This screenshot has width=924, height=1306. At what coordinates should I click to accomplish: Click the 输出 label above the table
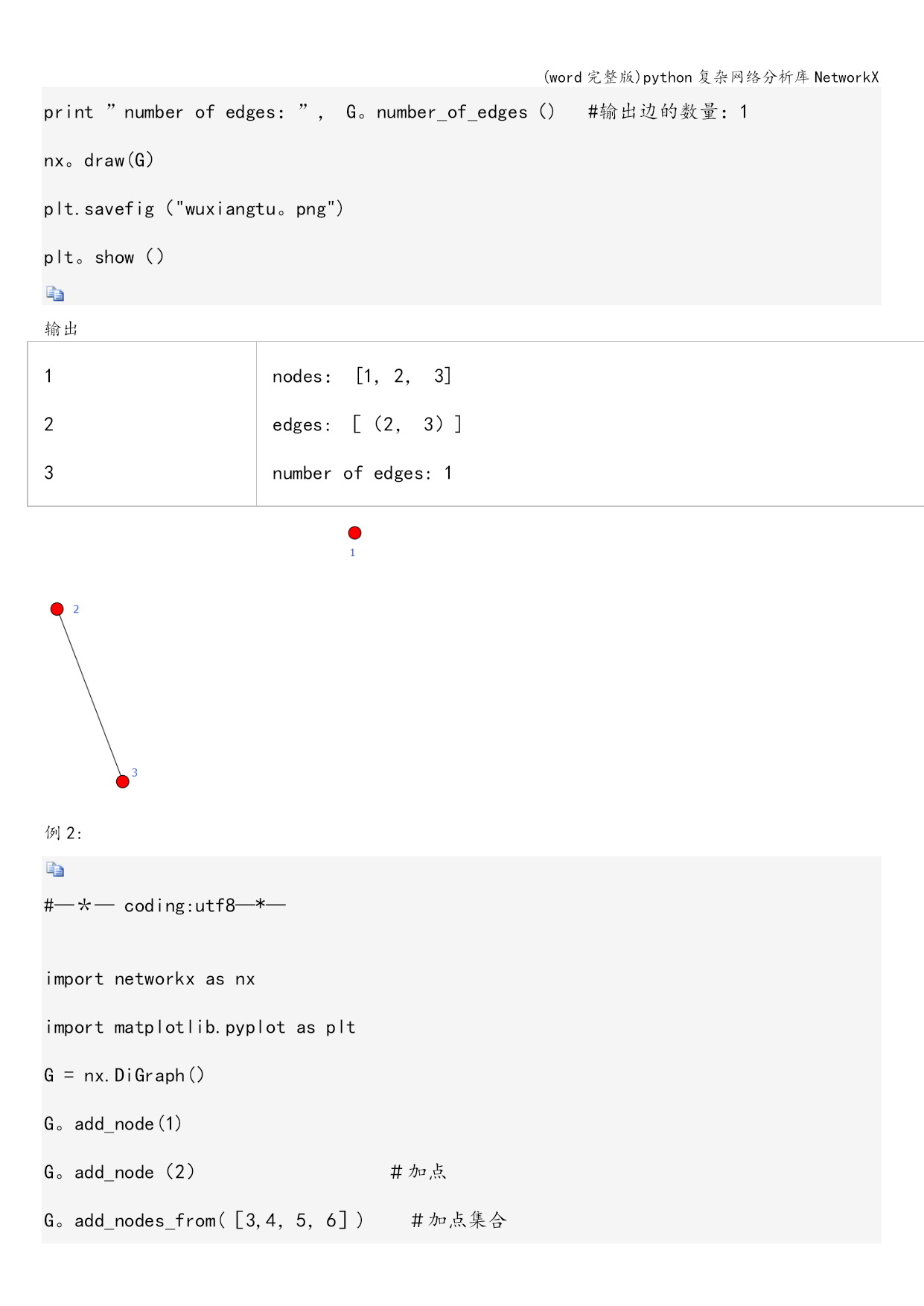pos(61,329)
